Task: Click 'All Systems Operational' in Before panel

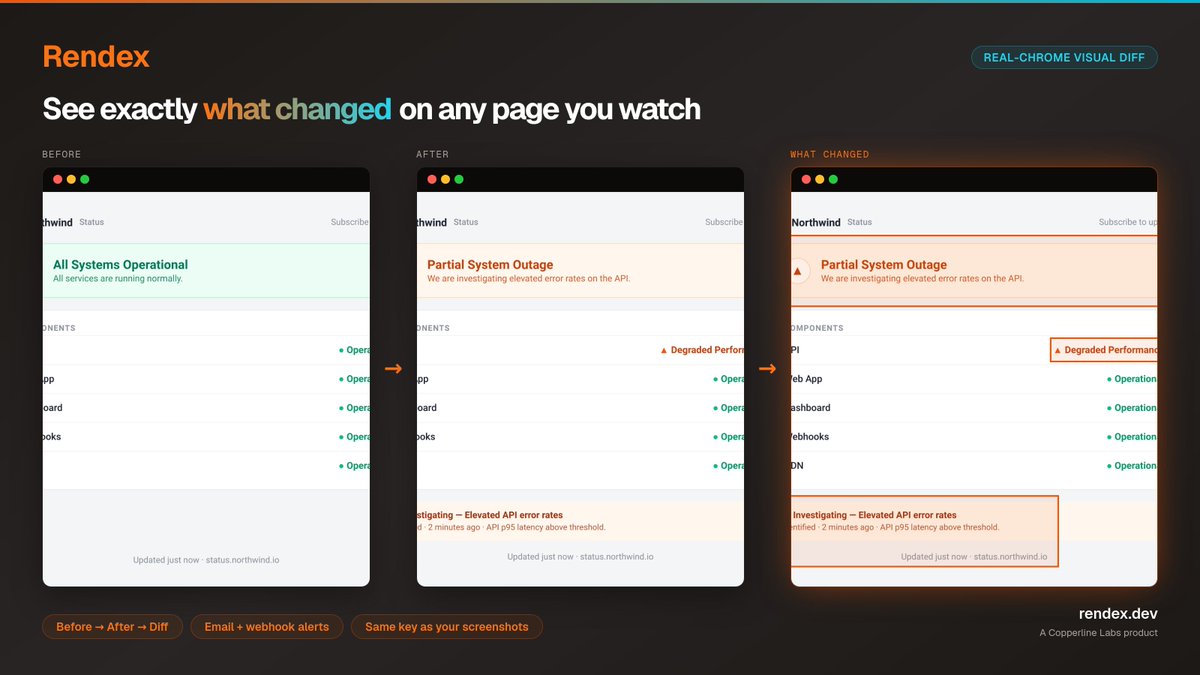Action: click(120, 265)
